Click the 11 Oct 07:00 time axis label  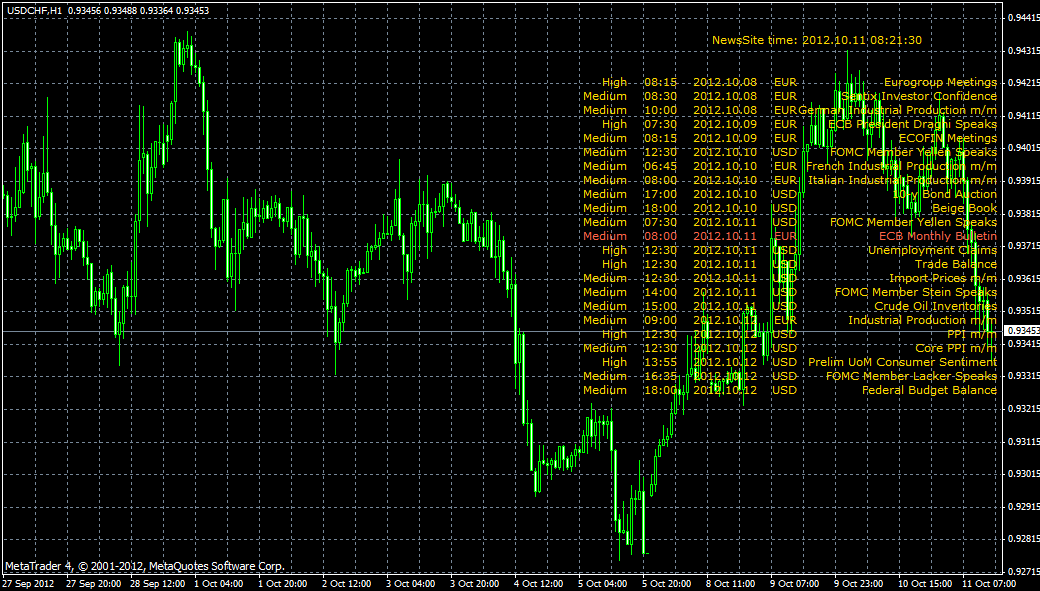[989, 584]
